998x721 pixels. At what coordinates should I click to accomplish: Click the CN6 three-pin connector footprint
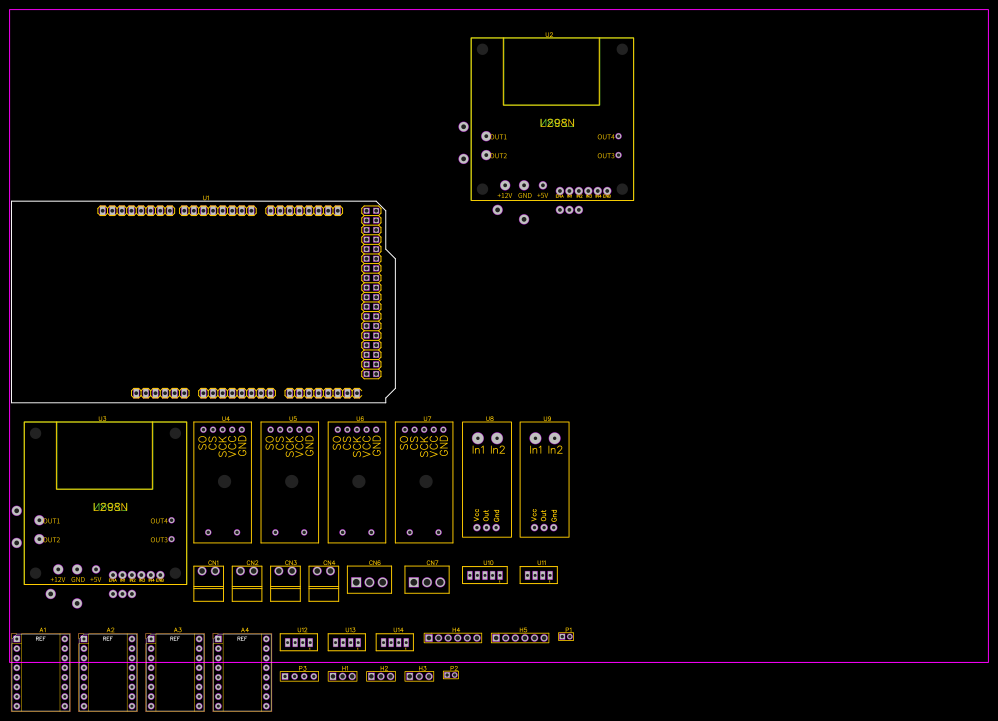point(369,578)
